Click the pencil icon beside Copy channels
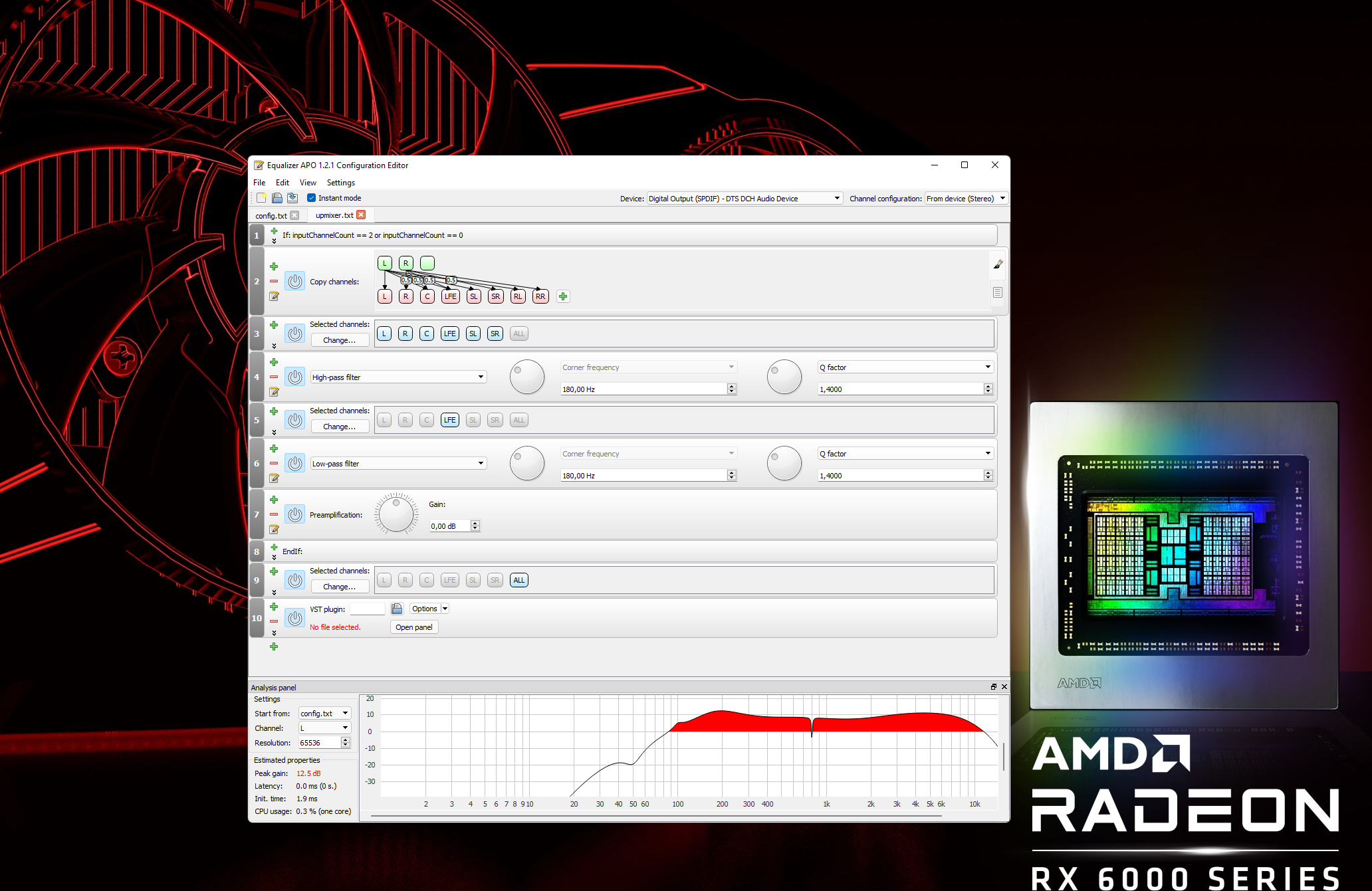This screenshot has height=891, width=1372. pos(998,264)
